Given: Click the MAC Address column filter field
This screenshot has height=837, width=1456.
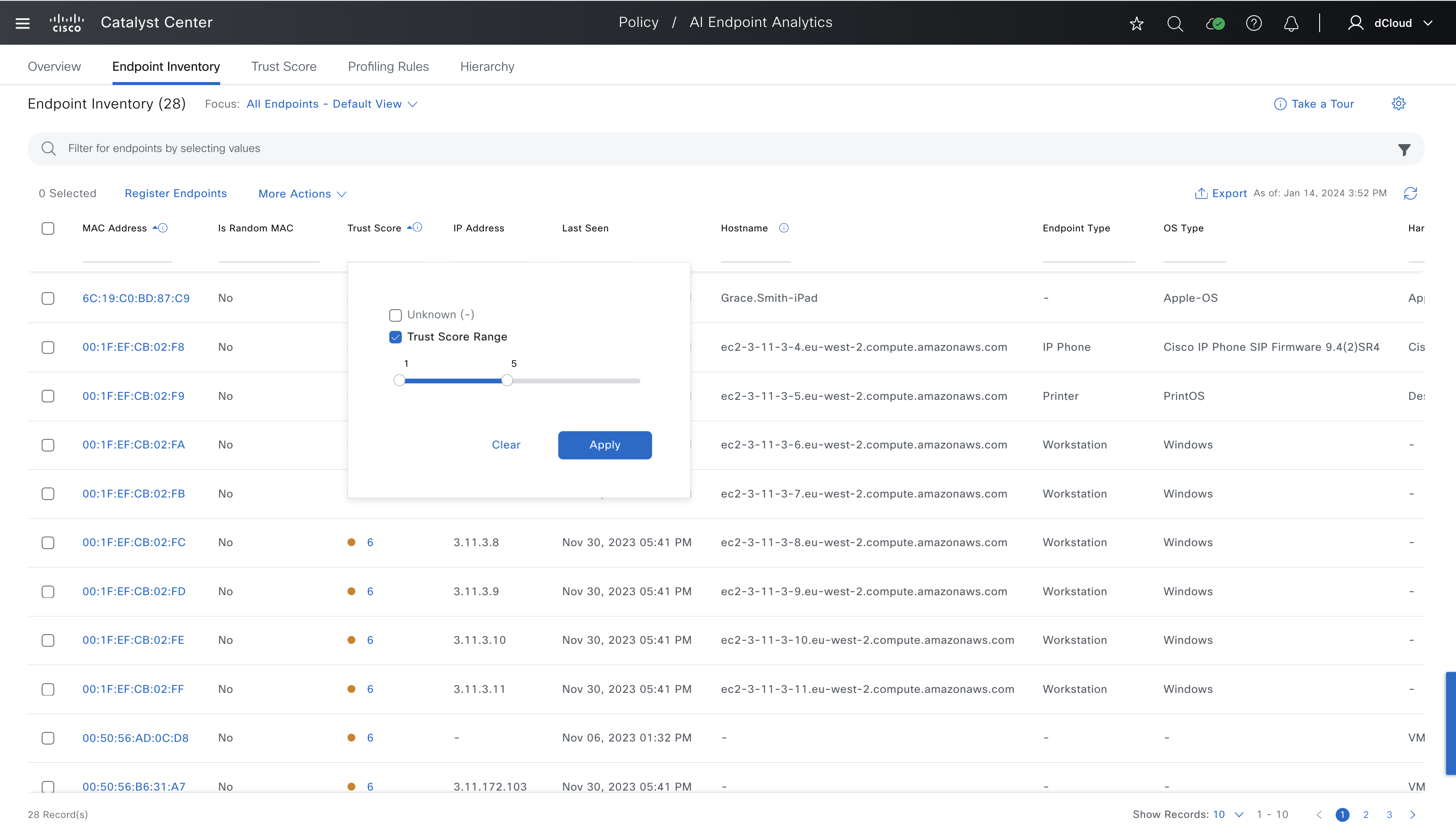Looking at the screenshot, I should tap(127, 253).
